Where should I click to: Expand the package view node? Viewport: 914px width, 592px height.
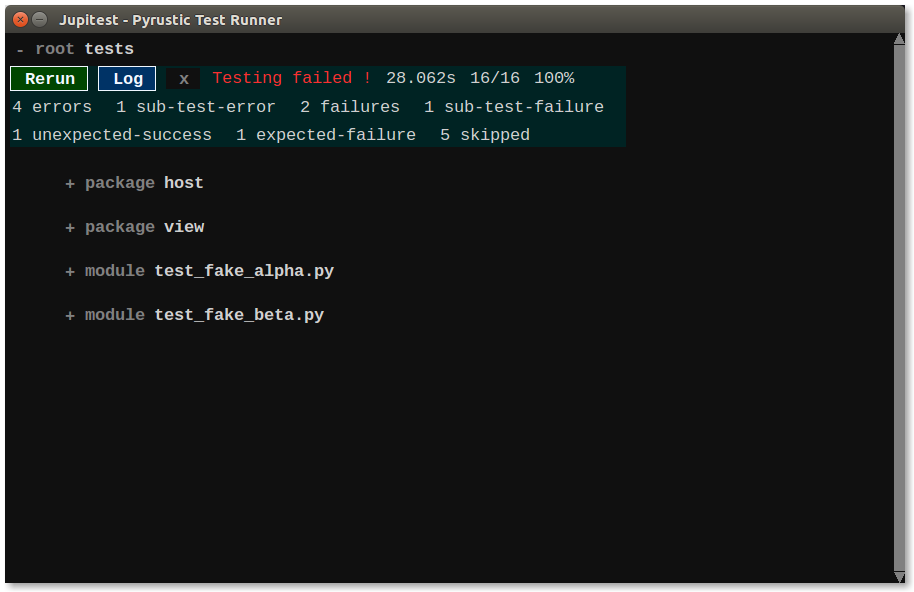point(70,228)
